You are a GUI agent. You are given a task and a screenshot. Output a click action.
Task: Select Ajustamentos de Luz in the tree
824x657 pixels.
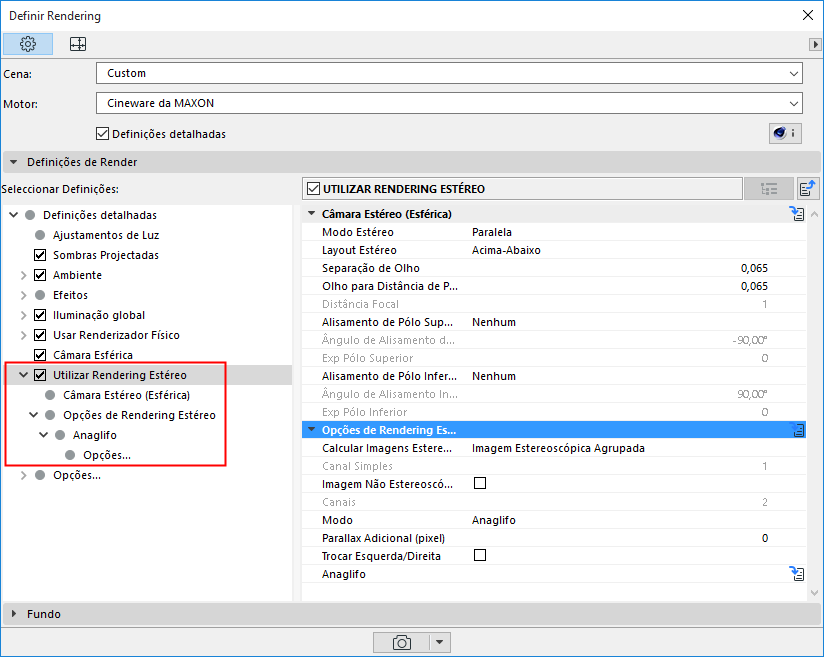point(106,235)
